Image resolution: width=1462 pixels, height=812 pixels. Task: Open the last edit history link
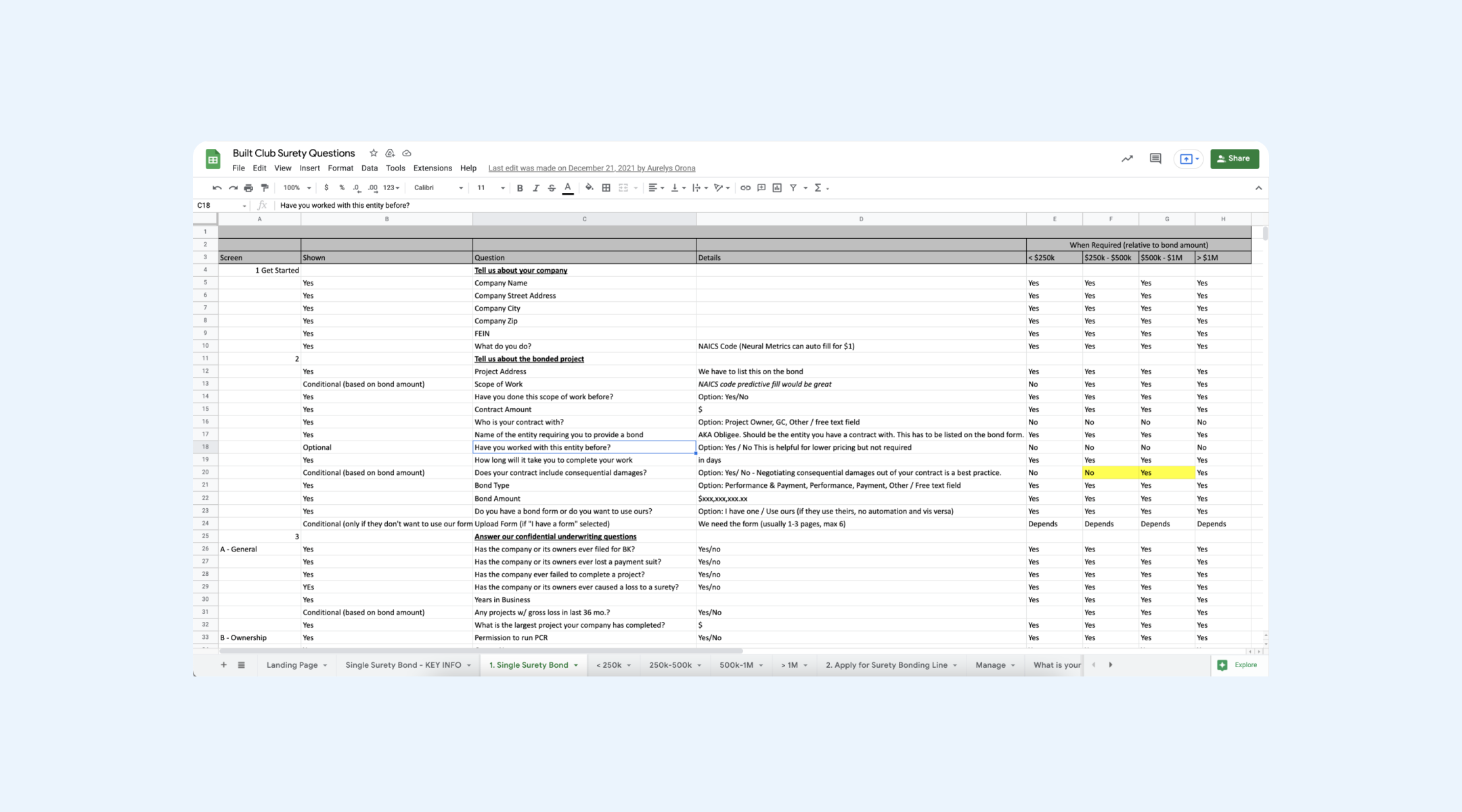[592, 168]
